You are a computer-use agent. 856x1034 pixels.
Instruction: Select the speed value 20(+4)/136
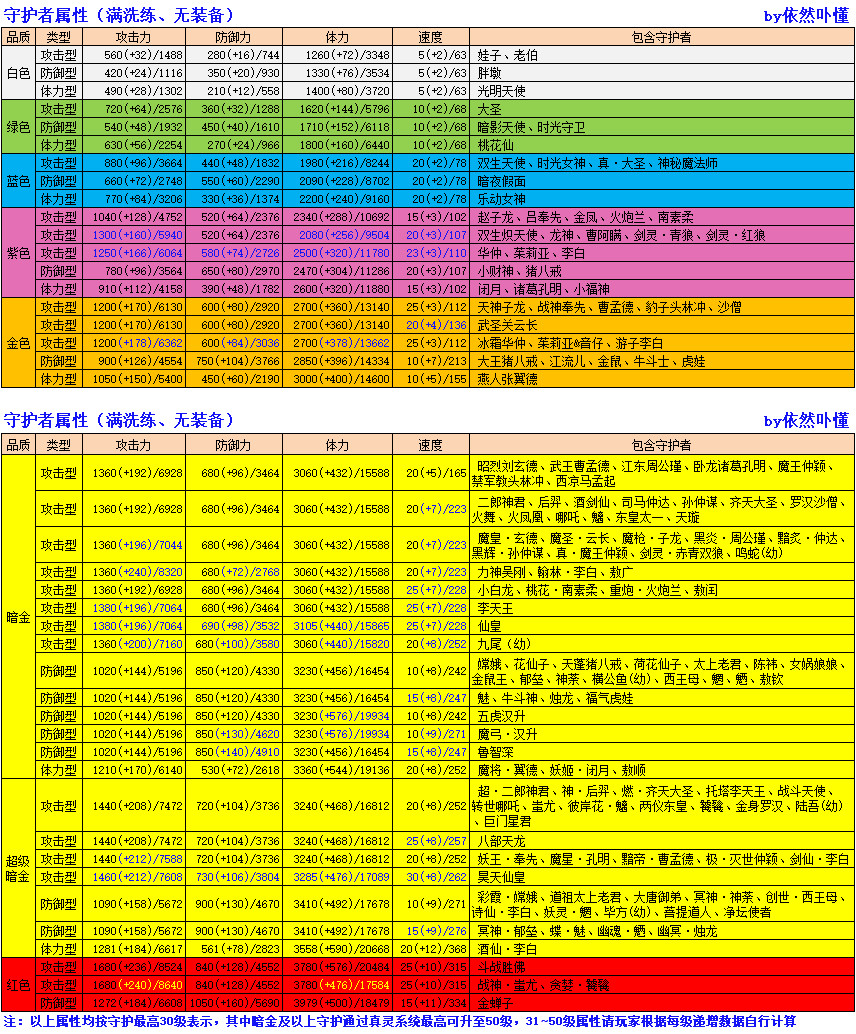point(437,325)
